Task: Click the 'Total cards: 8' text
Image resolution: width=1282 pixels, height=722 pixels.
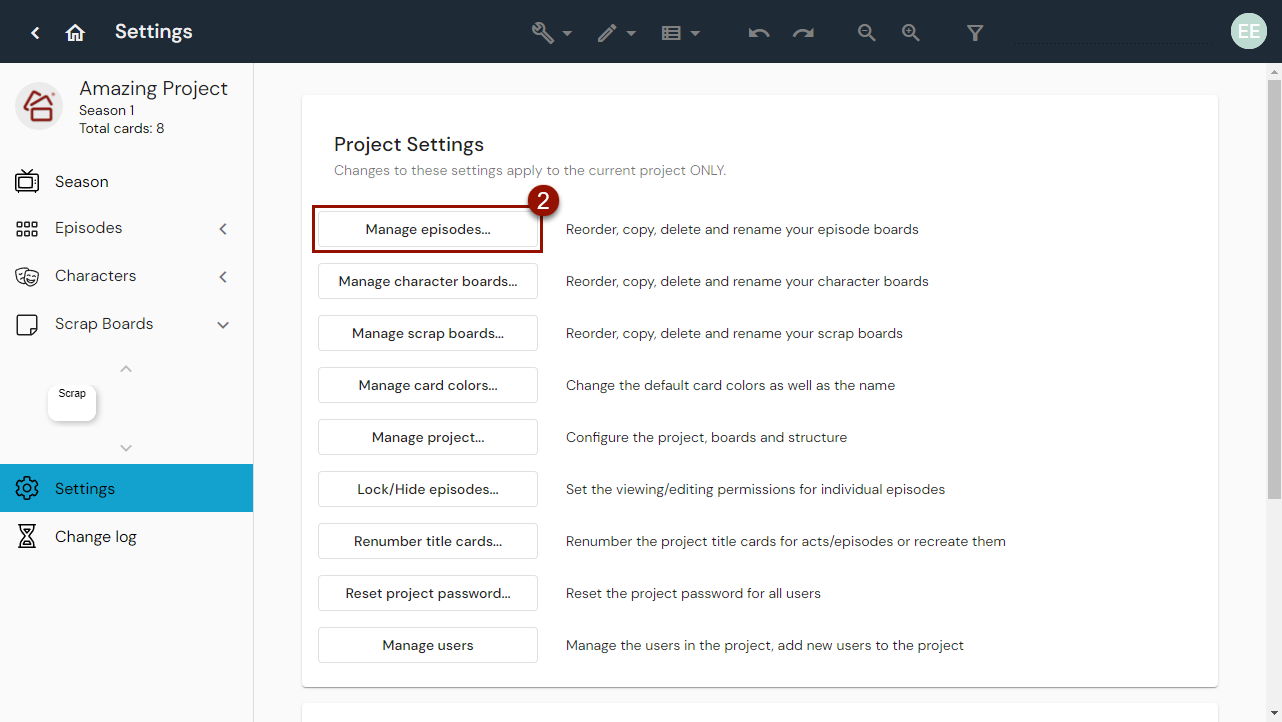Action: coord(121,128)
